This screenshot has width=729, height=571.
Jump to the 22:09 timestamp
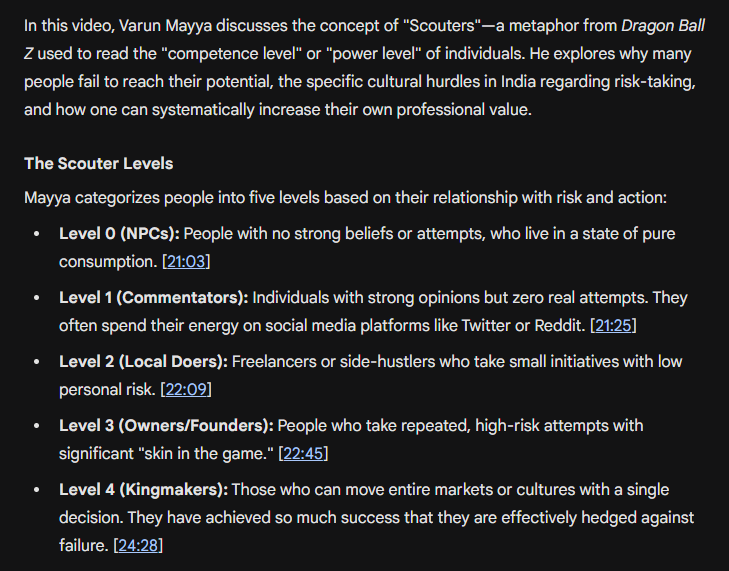(185, 390)
